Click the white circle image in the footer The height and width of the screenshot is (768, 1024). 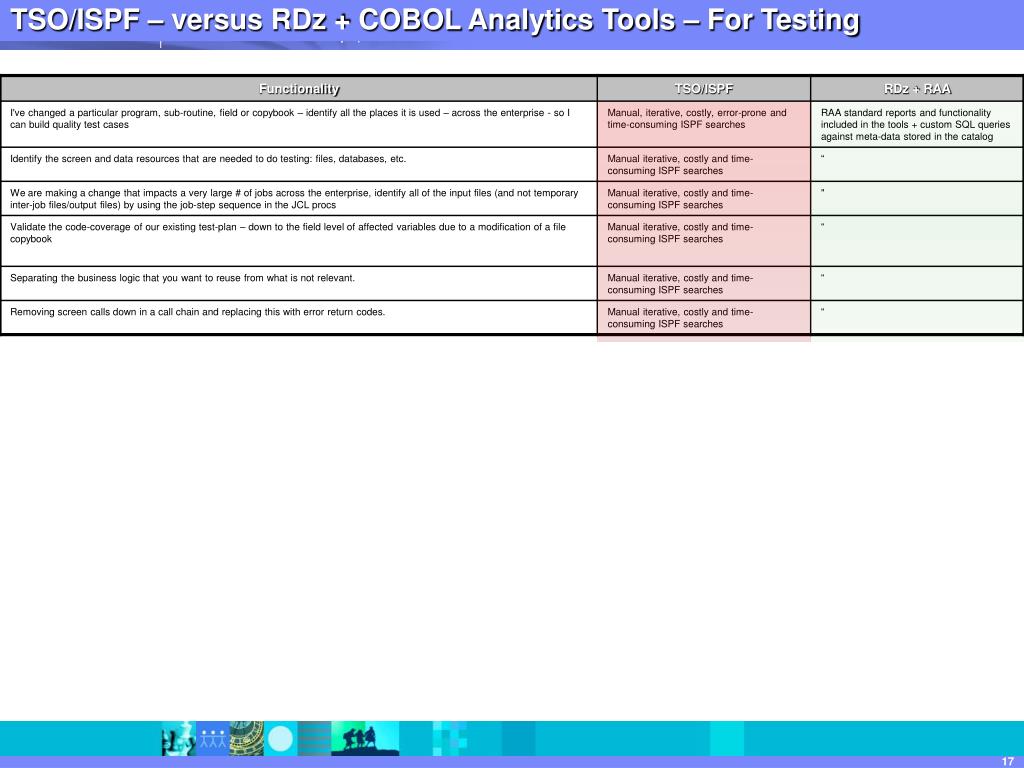(281, 739)
